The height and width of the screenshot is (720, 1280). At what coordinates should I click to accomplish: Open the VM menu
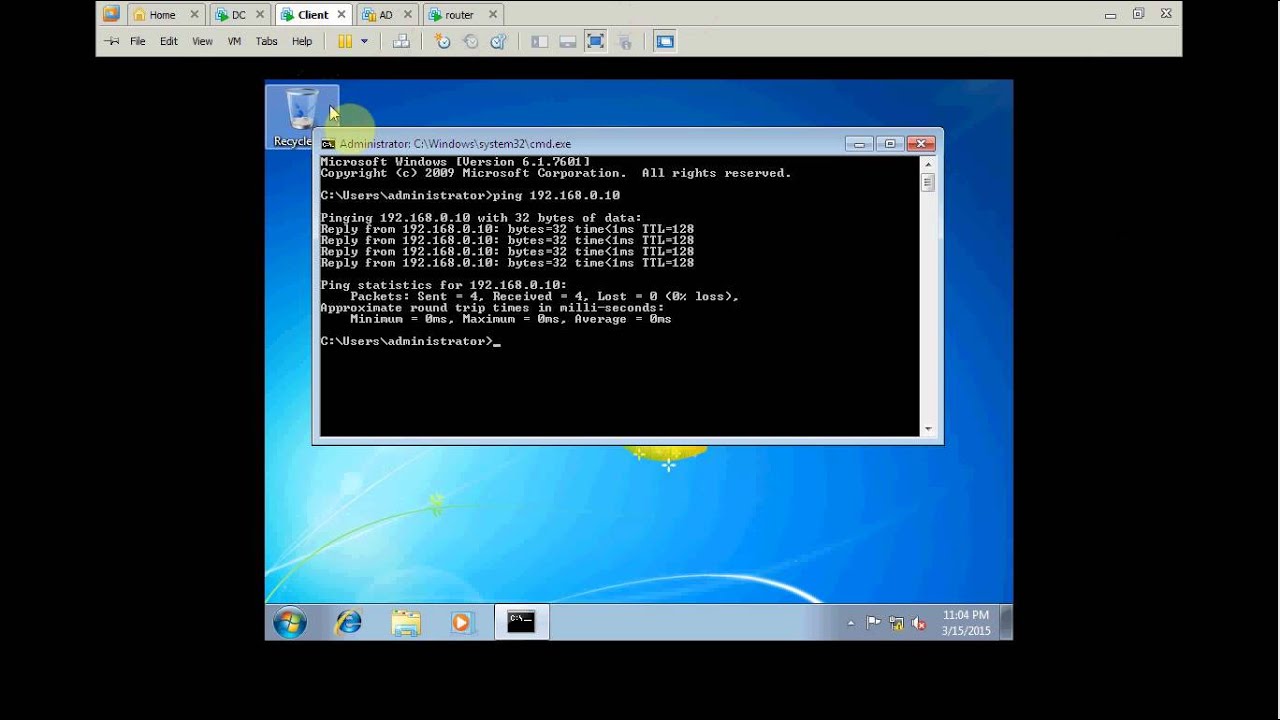pyautogui.click(x=235, y=41)
